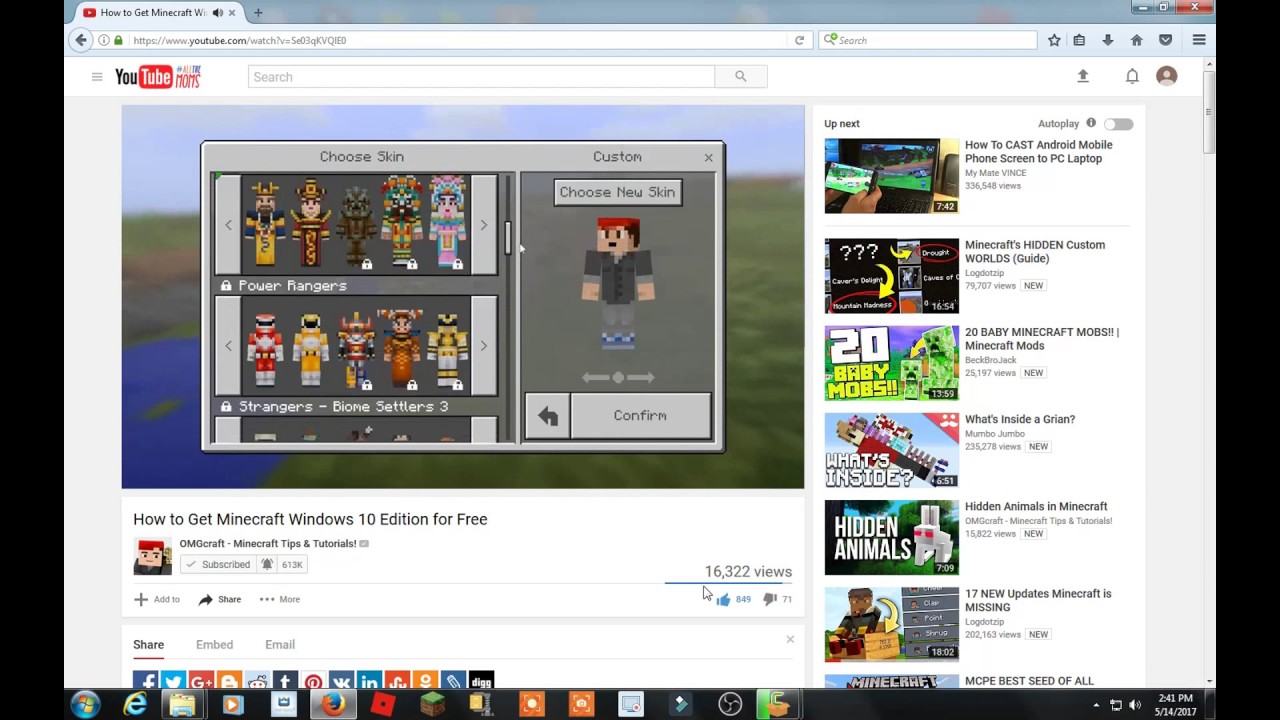This screenshot has width=1280, height=720.
Task: Share on Tumblr icon
Action: tap(285, 682)
